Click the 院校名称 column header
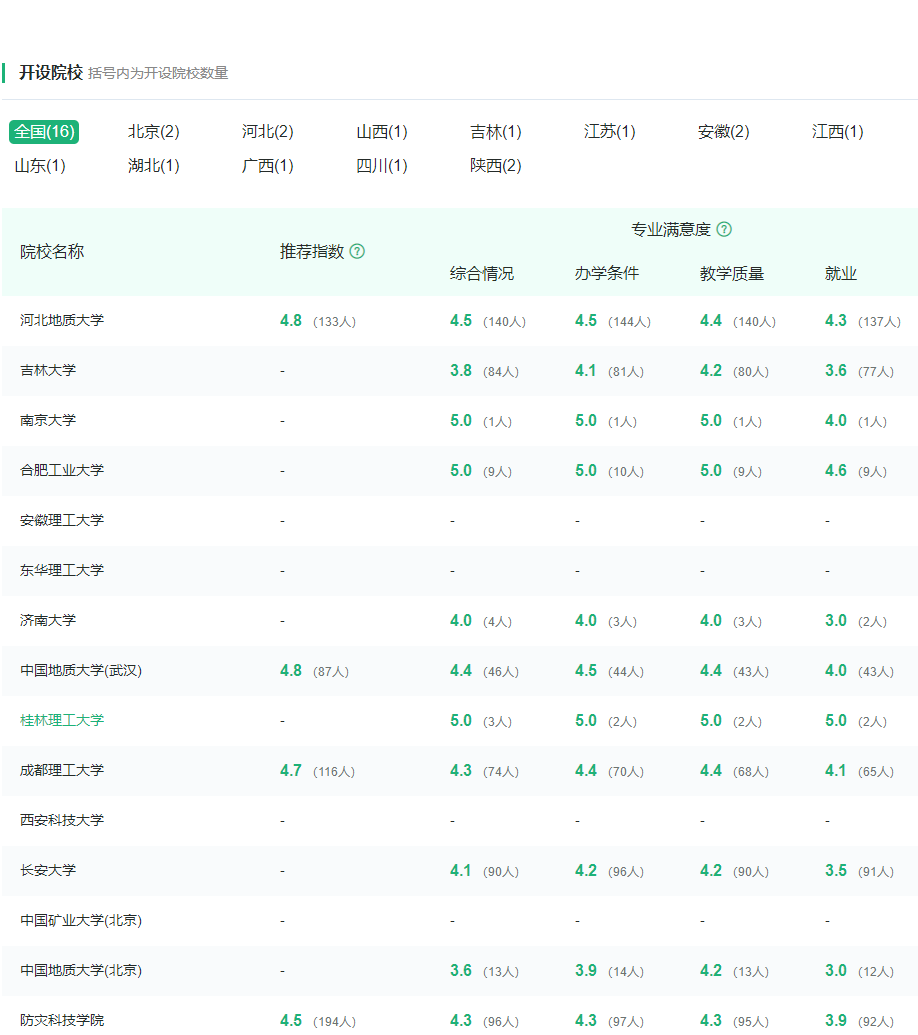This screenshot has width=918, height=1035. [52, 251]
